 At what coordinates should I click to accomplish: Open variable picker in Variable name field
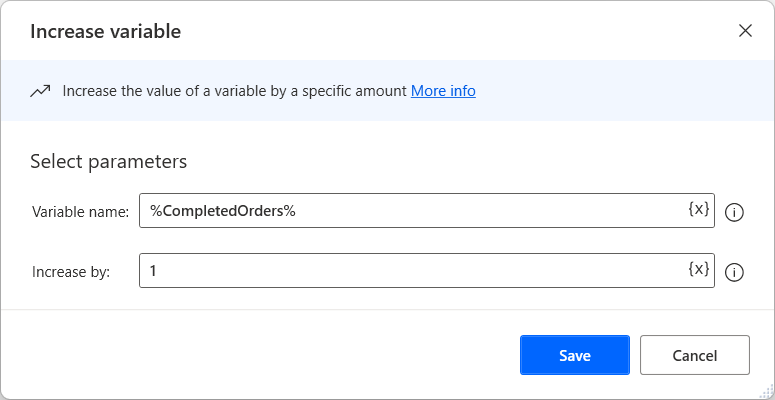tap(699, 210)
